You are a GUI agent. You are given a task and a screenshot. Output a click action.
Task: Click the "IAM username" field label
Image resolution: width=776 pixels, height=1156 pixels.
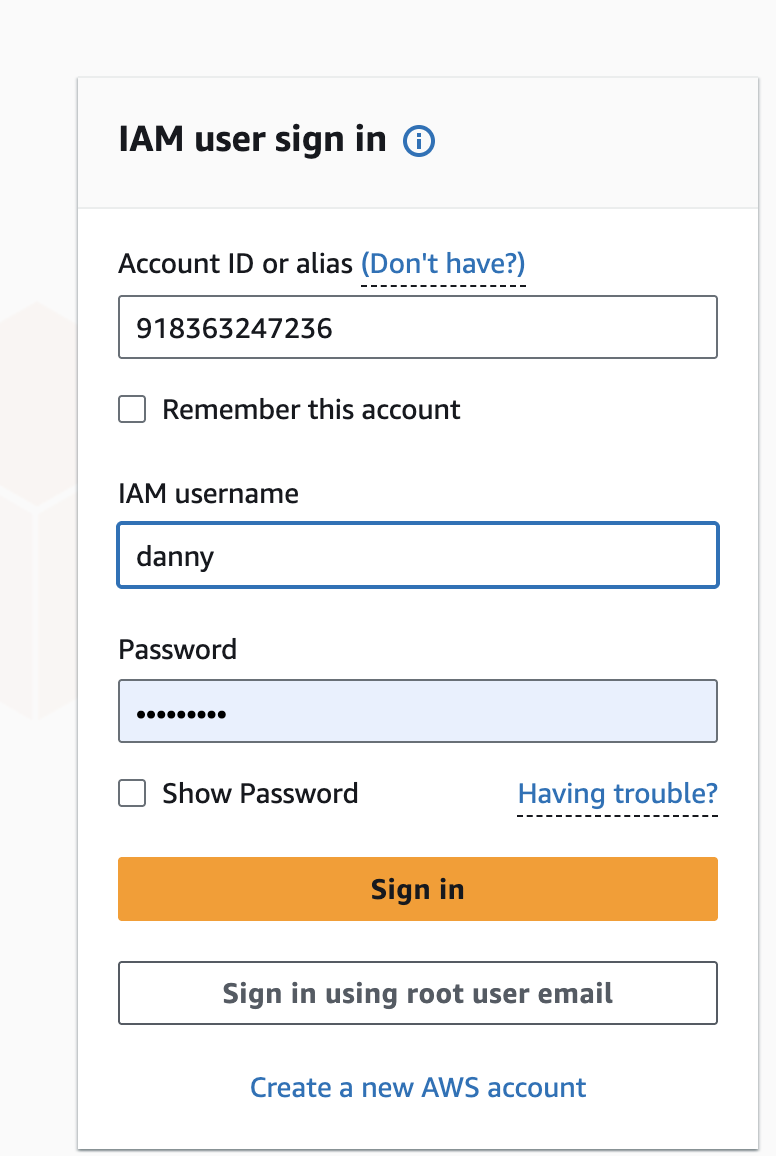click(x=208, y=493)
